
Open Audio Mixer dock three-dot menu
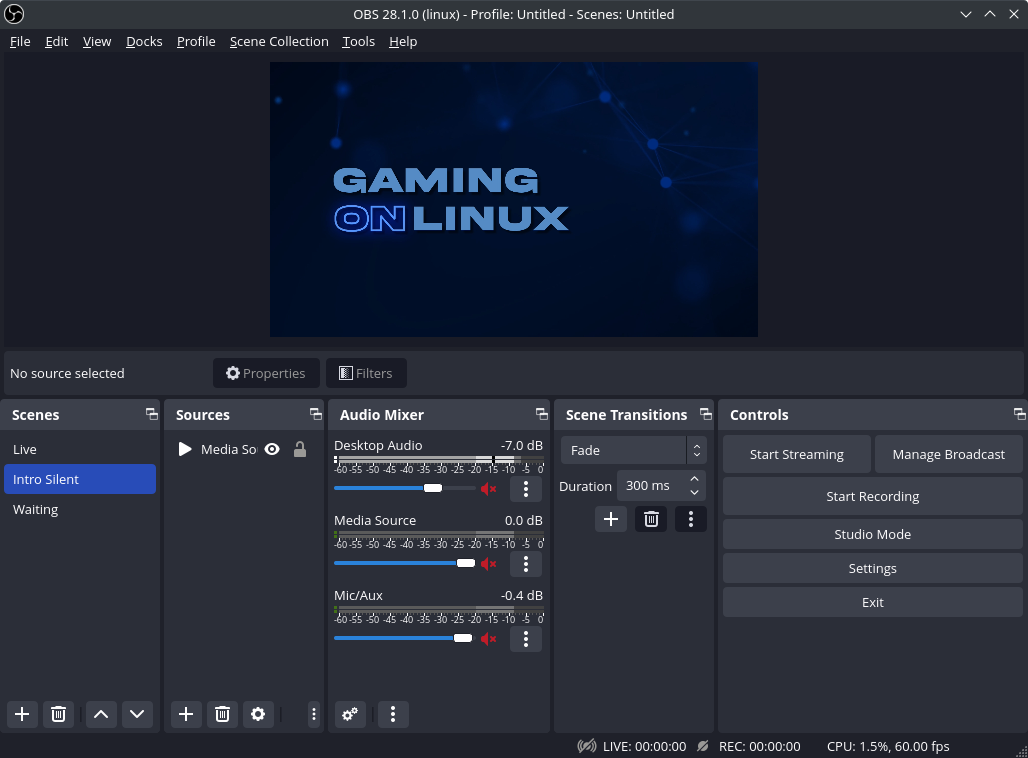coord(393,714)
